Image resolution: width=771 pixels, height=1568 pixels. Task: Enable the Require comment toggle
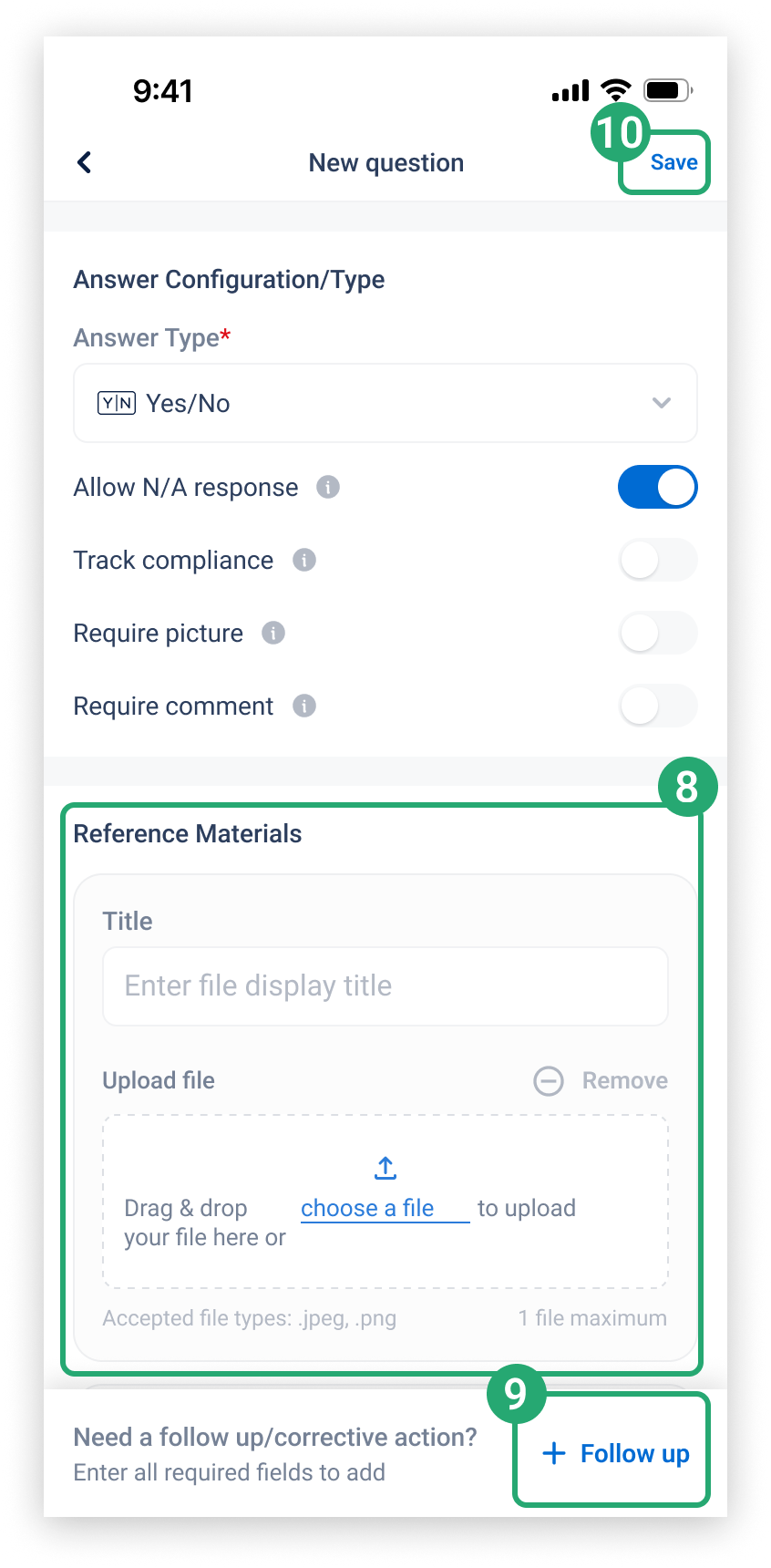point(658,706)
